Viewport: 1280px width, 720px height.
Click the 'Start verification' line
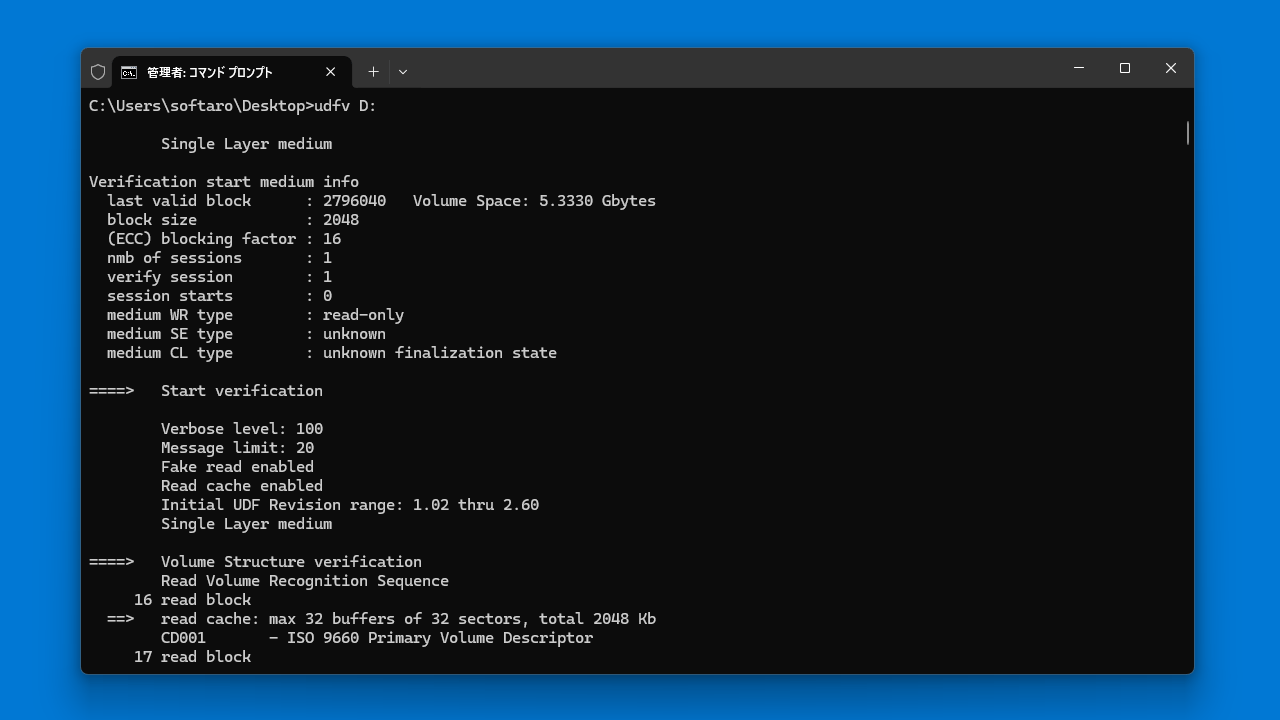206,391
